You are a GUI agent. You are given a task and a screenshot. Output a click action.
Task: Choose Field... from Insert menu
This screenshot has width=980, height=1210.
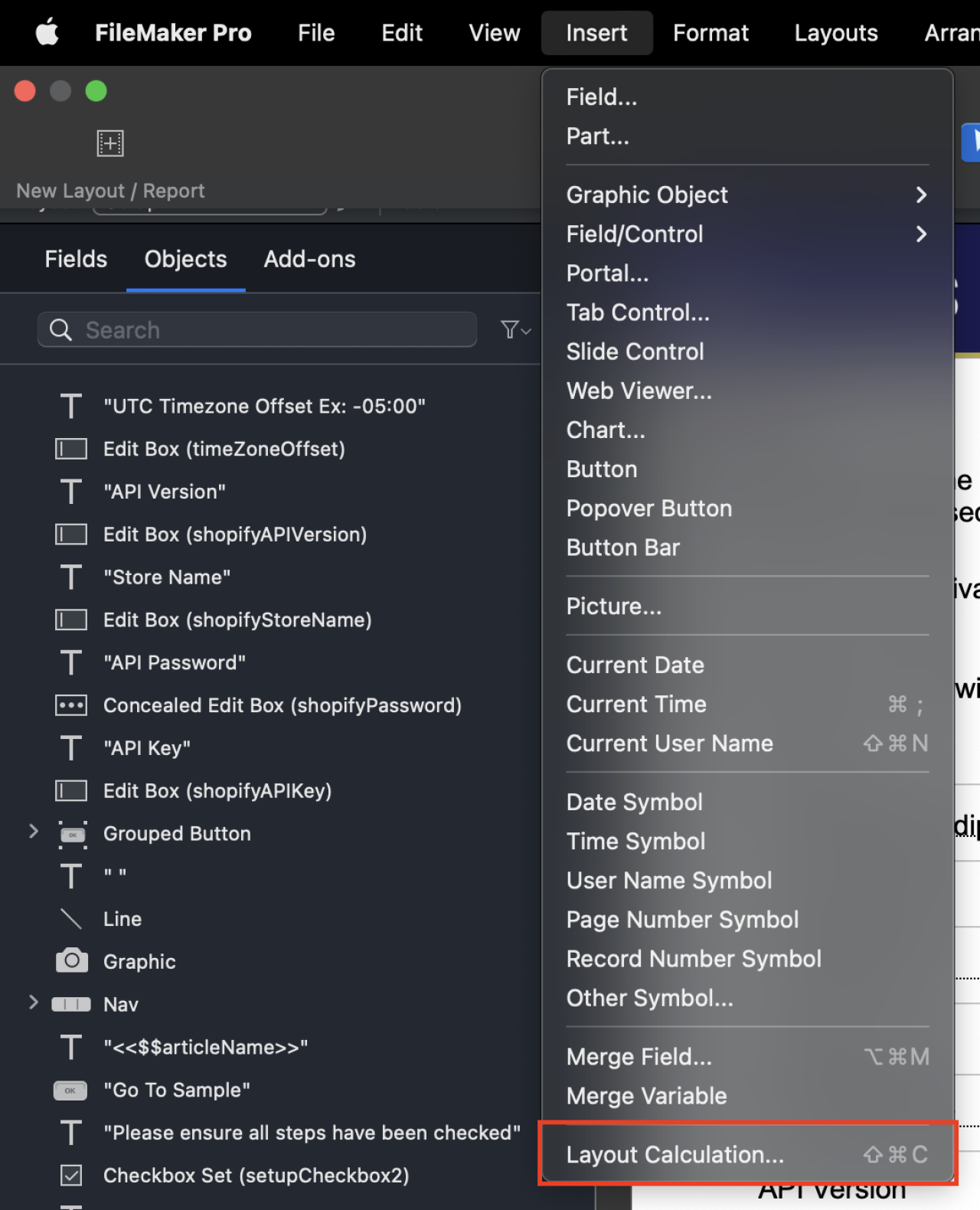click(x=747, y=96)
